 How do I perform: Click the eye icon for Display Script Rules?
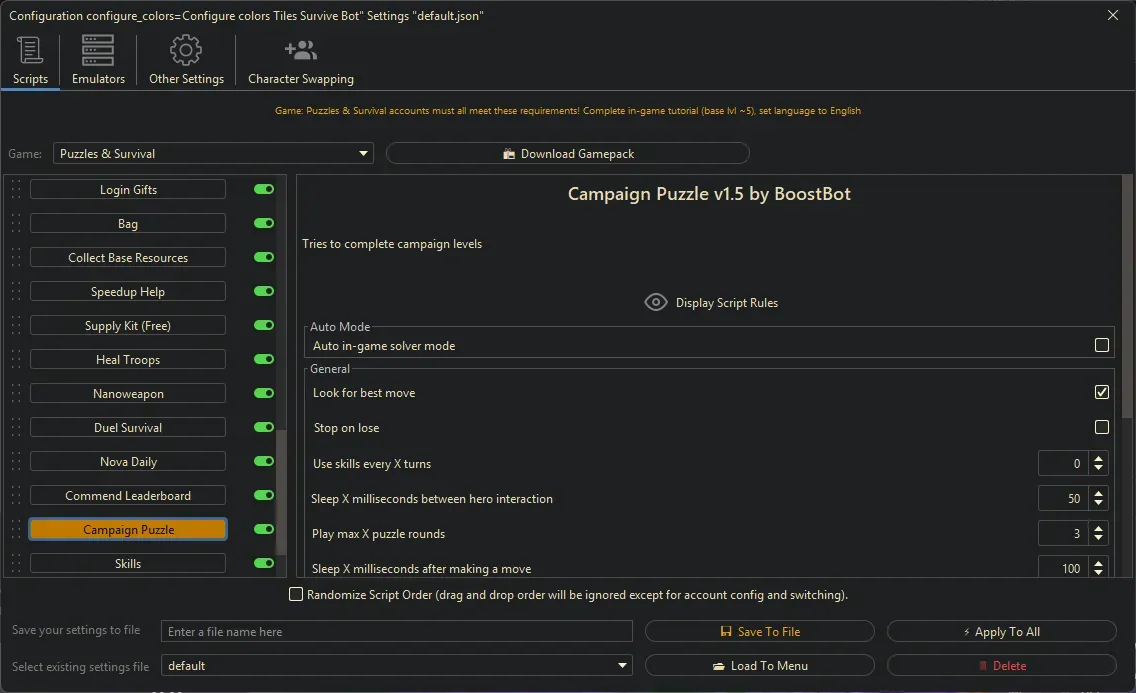point(656,302)
